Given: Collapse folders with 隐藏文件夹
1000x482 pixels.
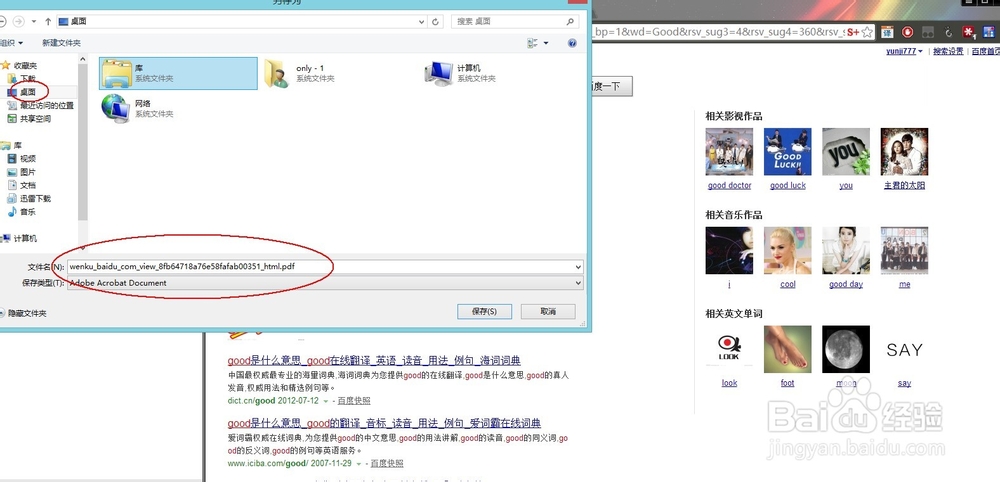Looking at the screenshot, I should [x=24, y=313].
